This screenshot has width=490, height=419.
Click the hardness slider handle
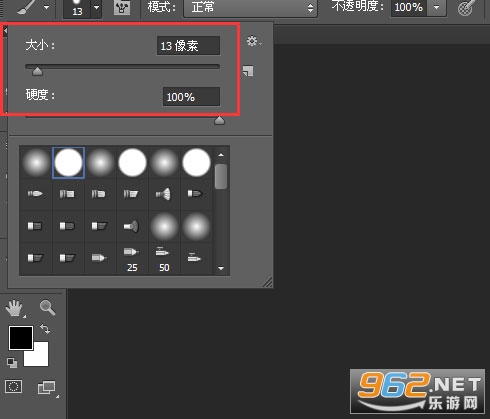point(219,121)
